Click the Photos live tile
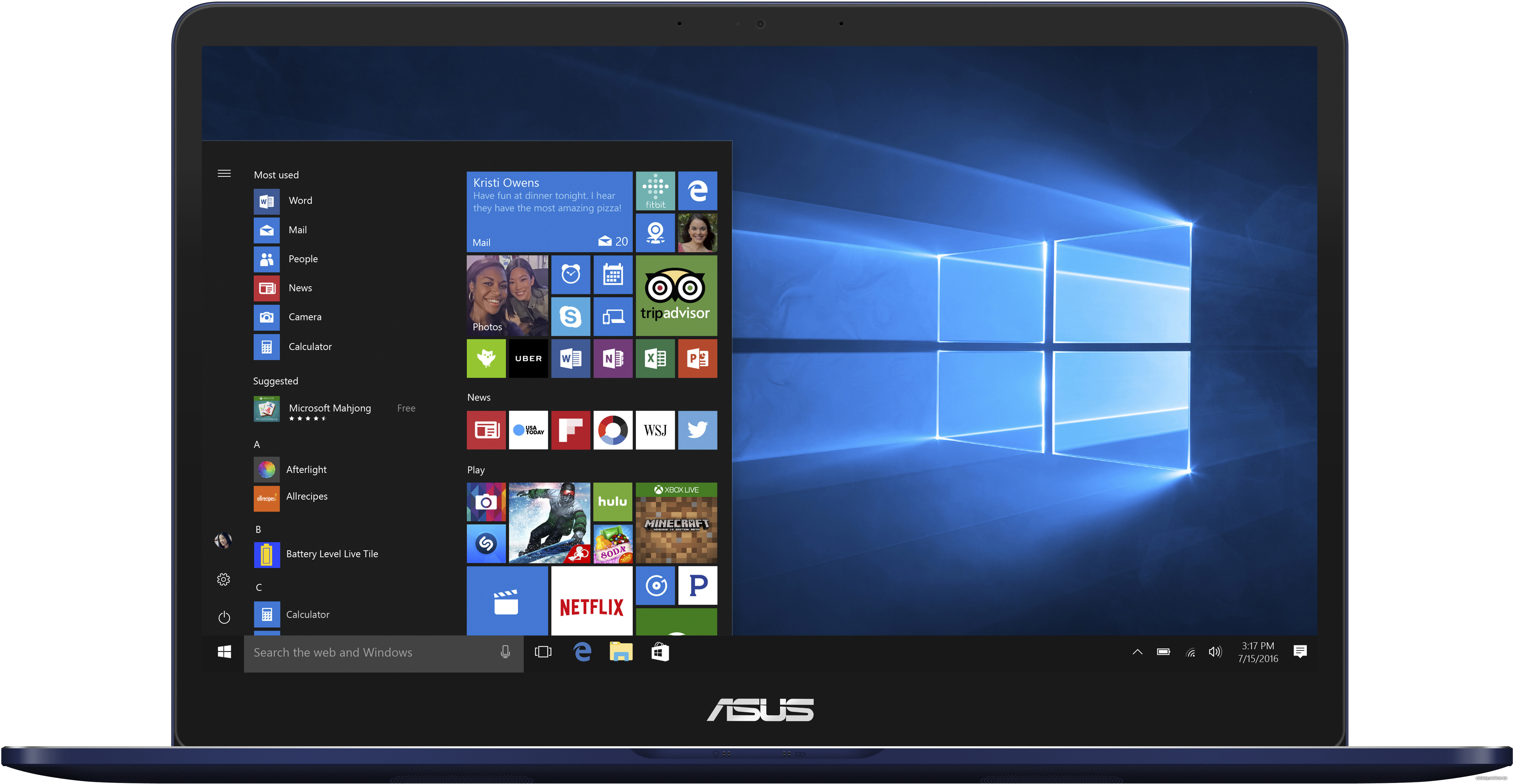This screenshot has height=784, width=1513. point(507,295)
